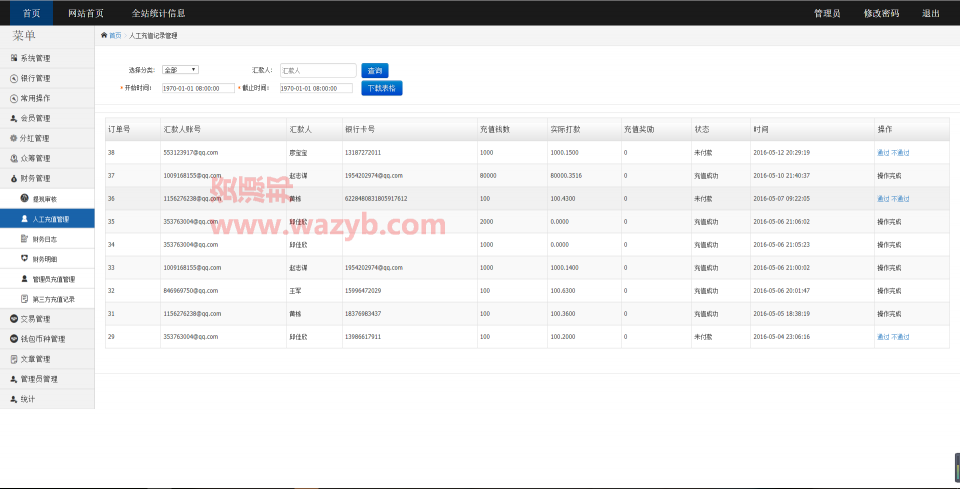The image size is (960, 489).
Task: Click account 846969750@qq.com in order 32
Action: [191, 291]
